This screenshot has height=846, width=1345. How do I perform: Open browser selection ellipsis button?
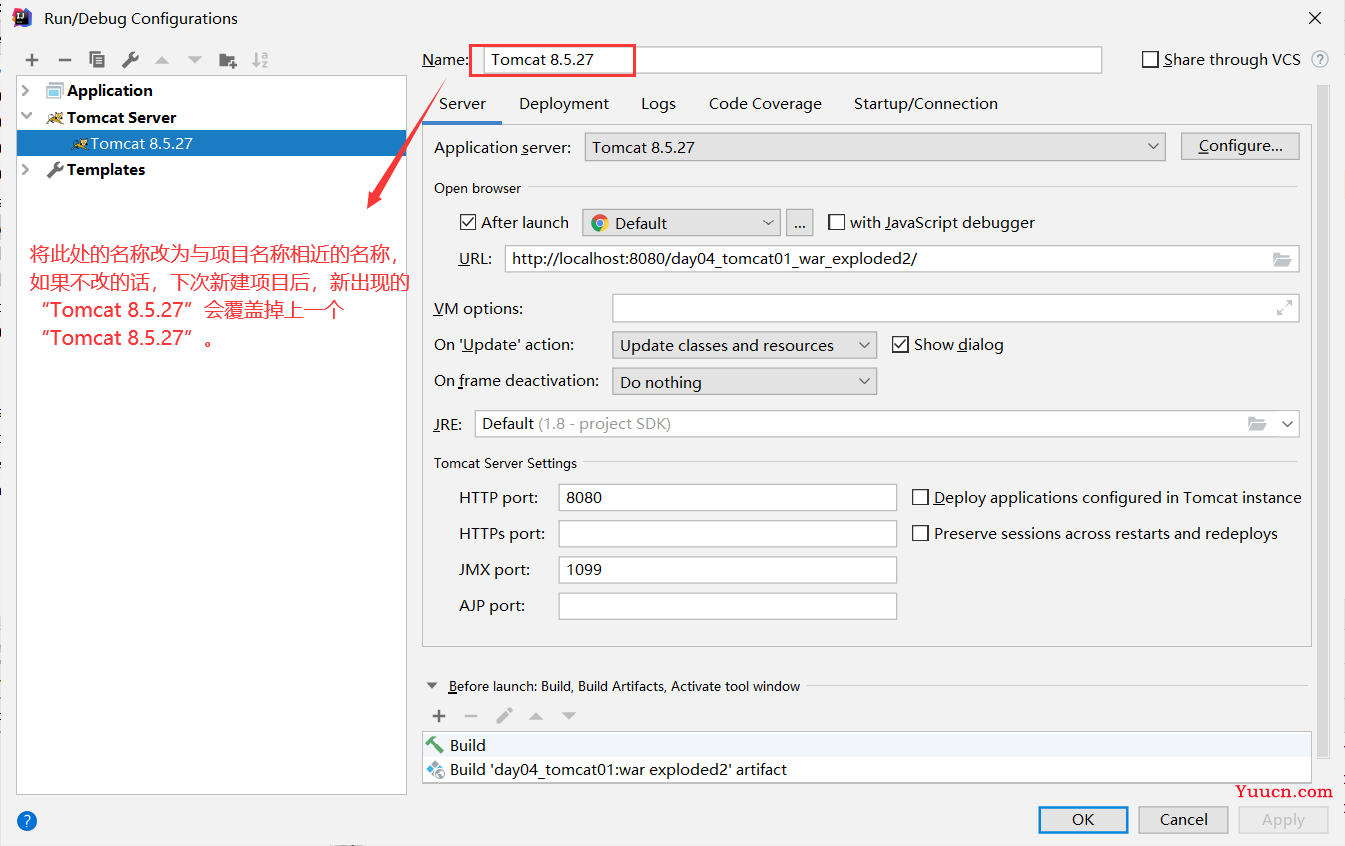click(800, 223)
